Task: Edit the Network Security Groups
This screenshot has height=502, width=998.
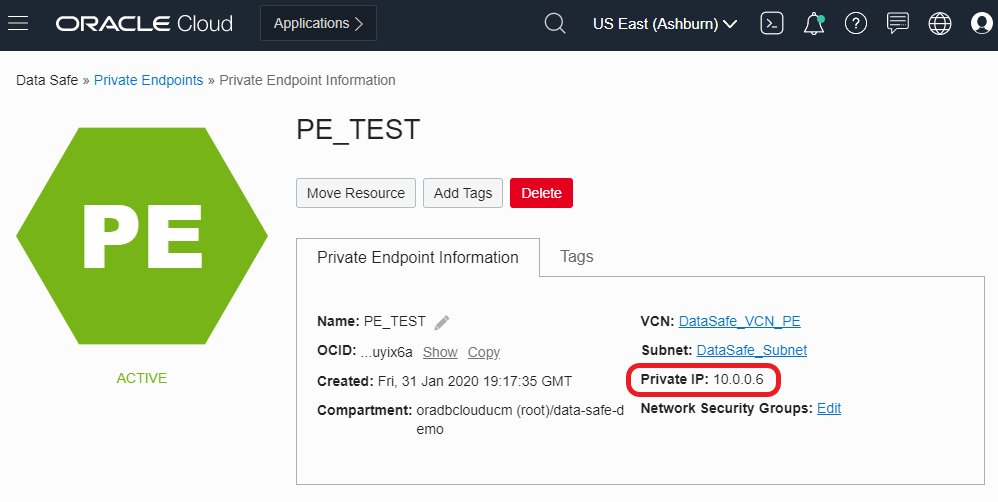Action: [x=829, y=408]
